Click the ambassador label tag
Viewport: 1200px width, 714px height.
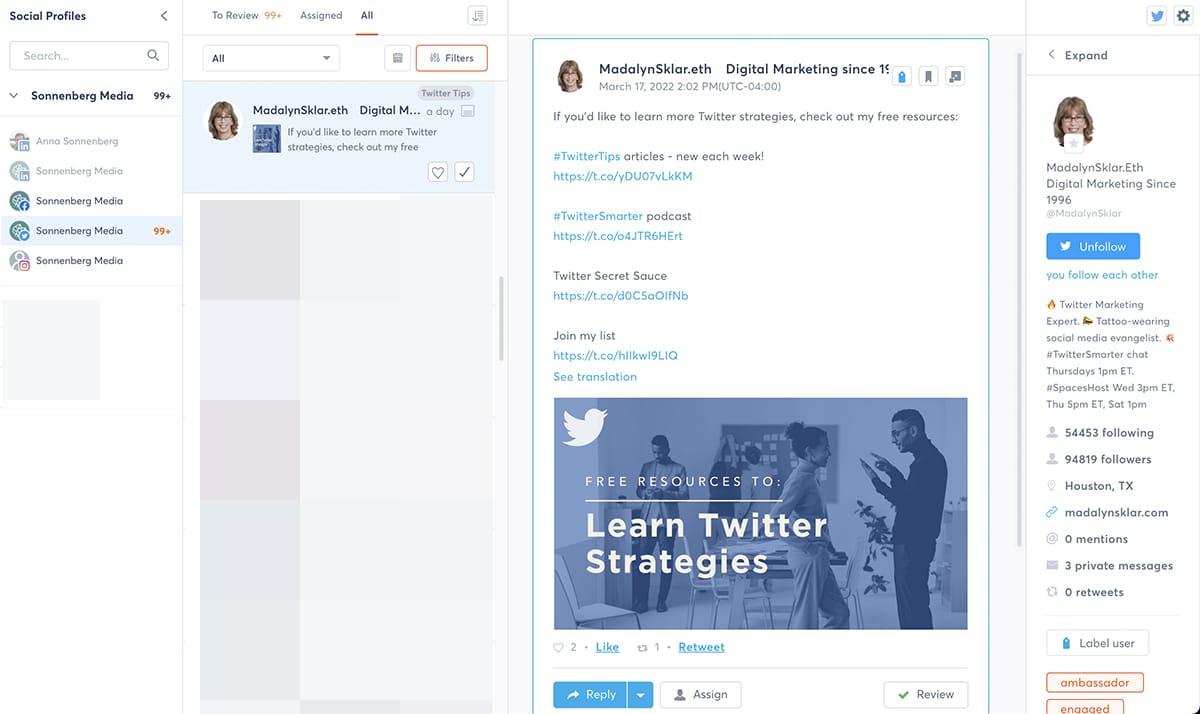pos(1095,683)
